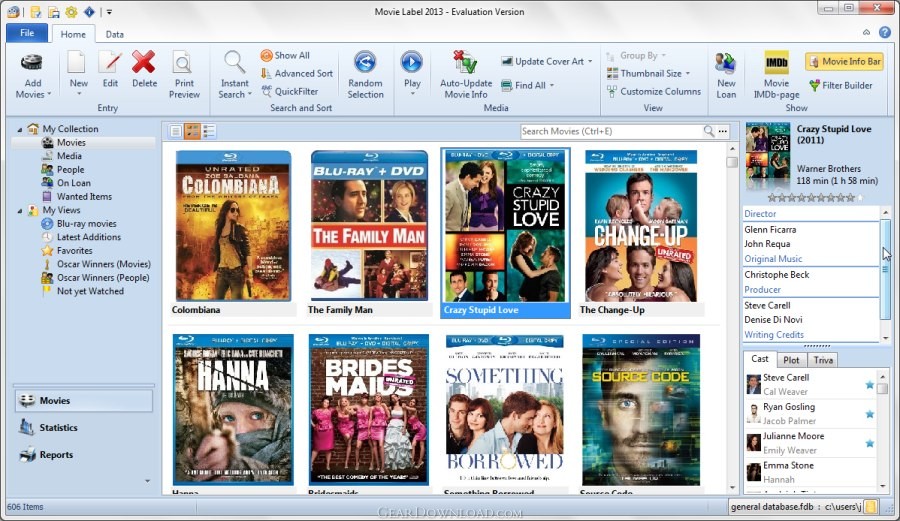Switch to list view mode icon
The height and width of the screenshot is (521, 900).
176,132
